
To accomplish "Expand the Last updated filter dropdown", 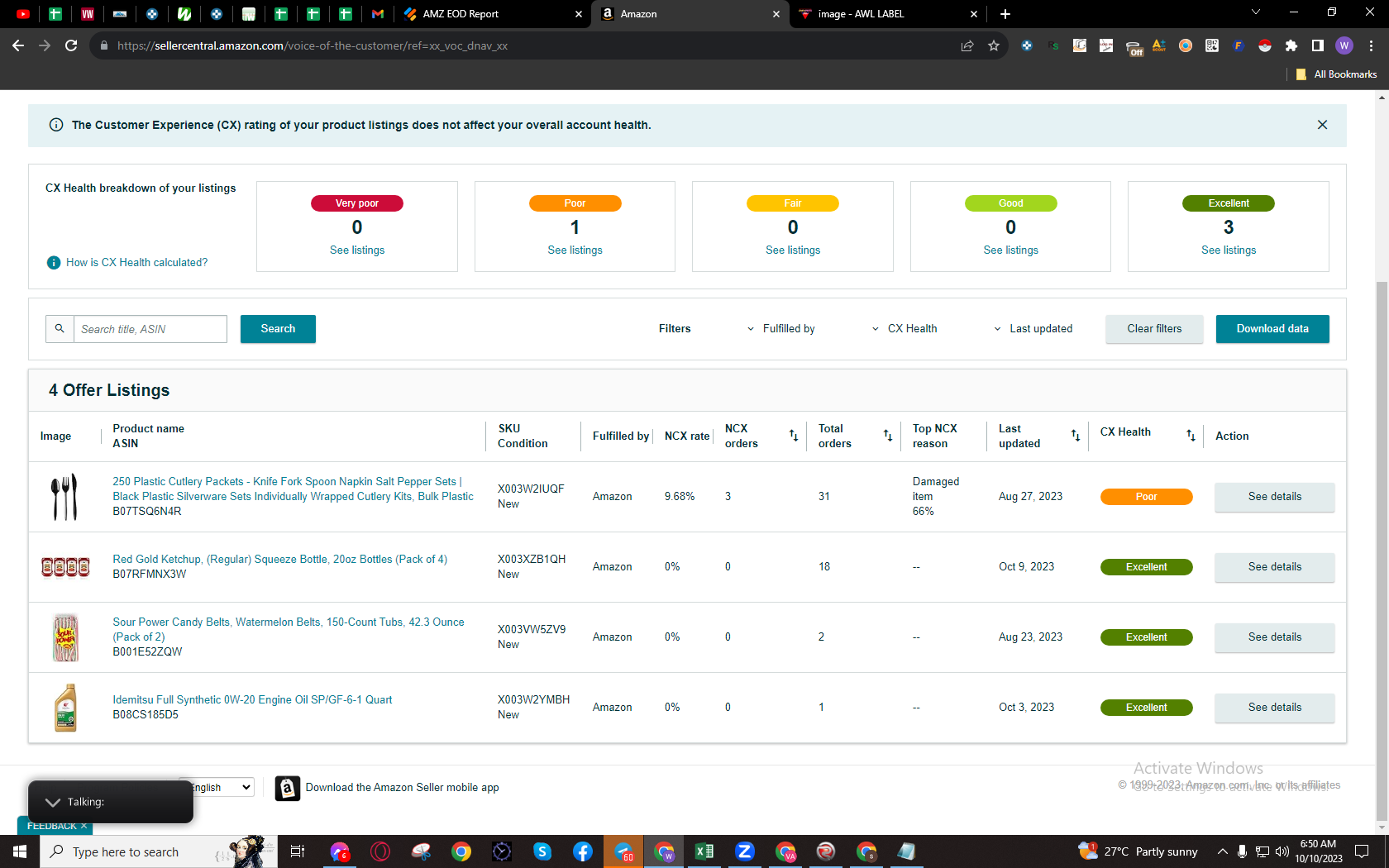I will click(1033, 329).
